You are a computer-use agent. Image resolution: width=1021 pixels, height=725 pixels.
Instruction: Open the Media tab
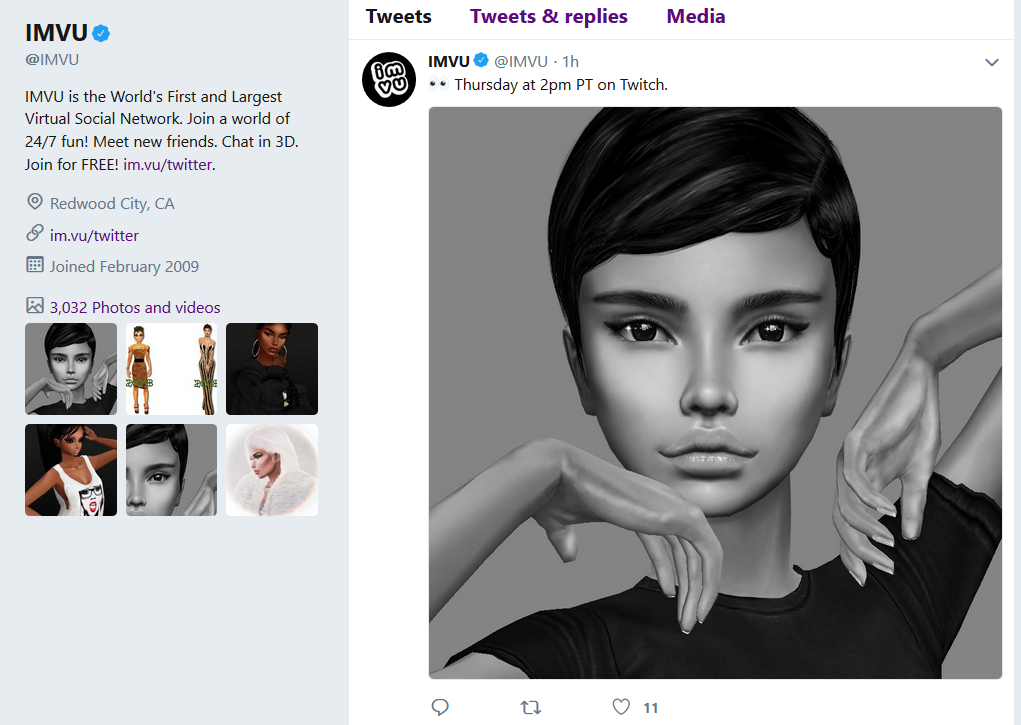pos(695,16)
